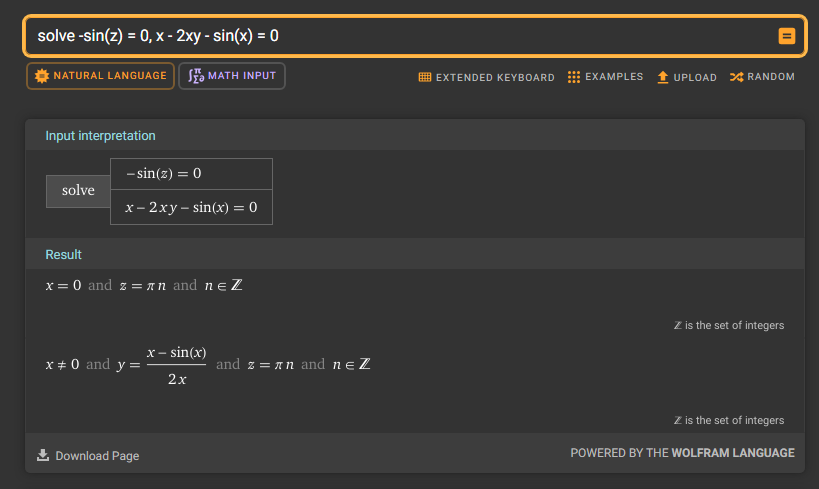Click the Result pod header

(x=64, y=255)
